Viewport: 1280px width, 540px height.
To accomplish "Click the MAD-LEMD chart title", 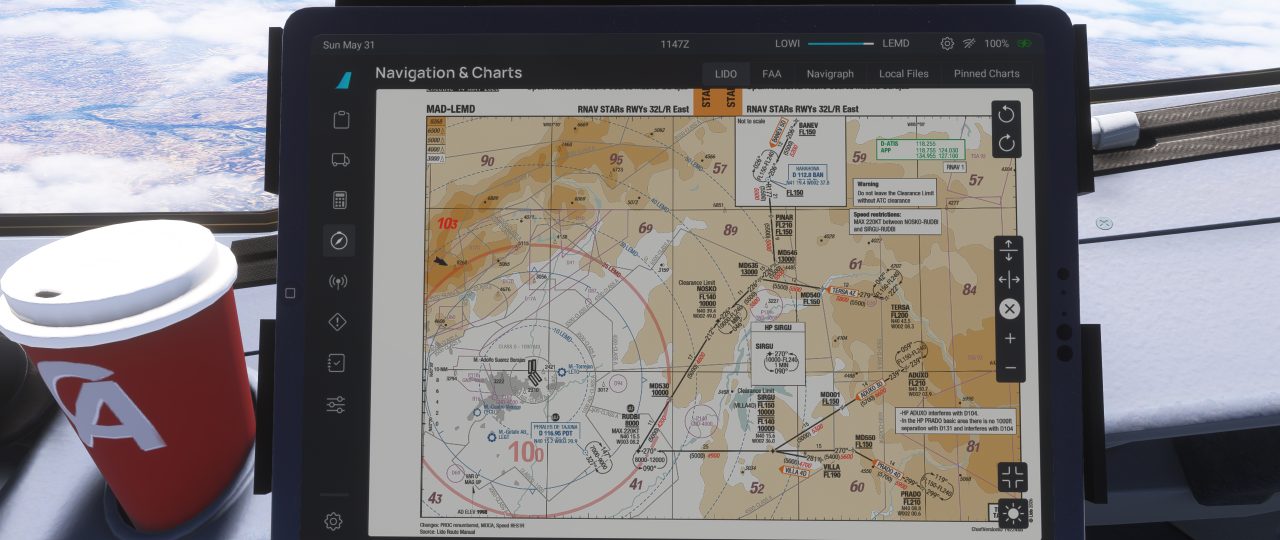I will coord(451,108).
